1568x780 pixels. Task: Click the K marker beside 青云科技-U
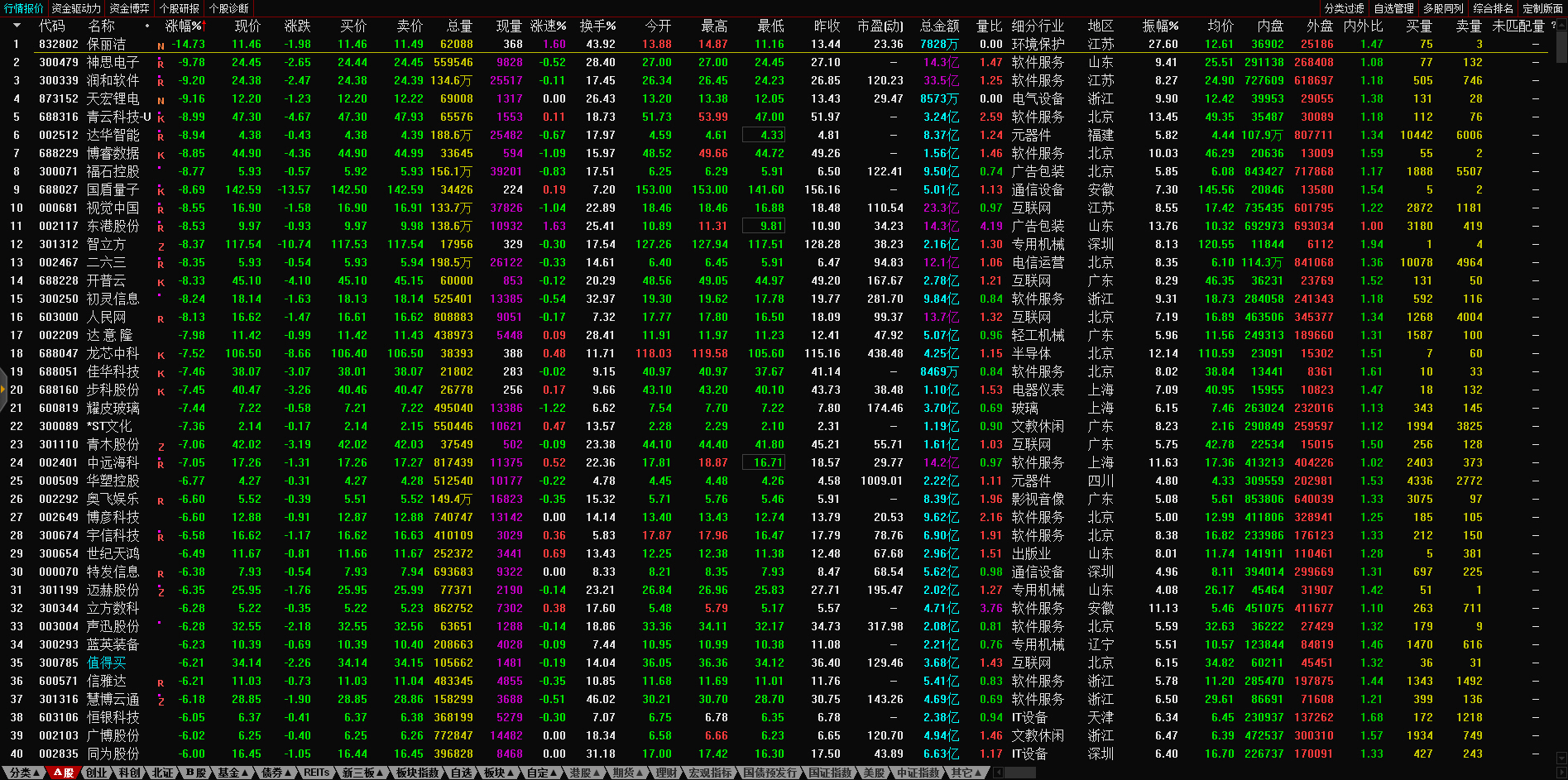tap(161, 118)
